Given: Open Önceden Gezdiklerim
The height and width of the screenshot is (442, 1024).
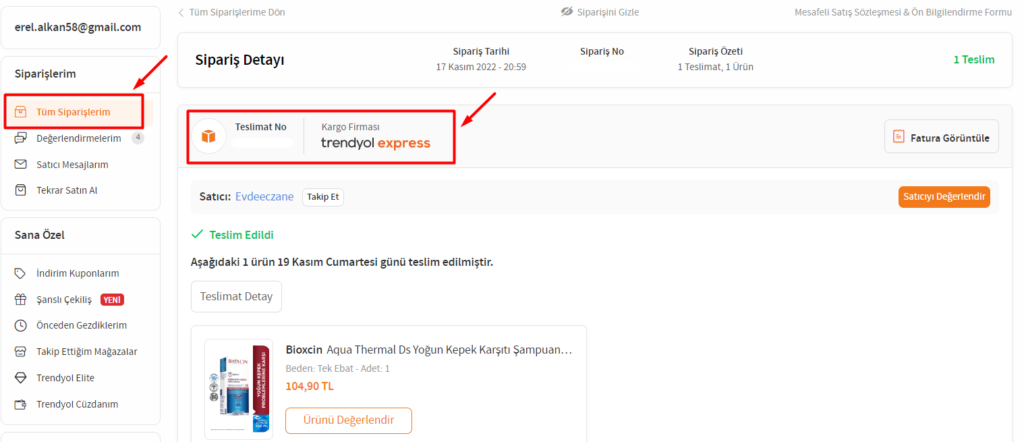Looking at the screenshot, I should (81, 326).
